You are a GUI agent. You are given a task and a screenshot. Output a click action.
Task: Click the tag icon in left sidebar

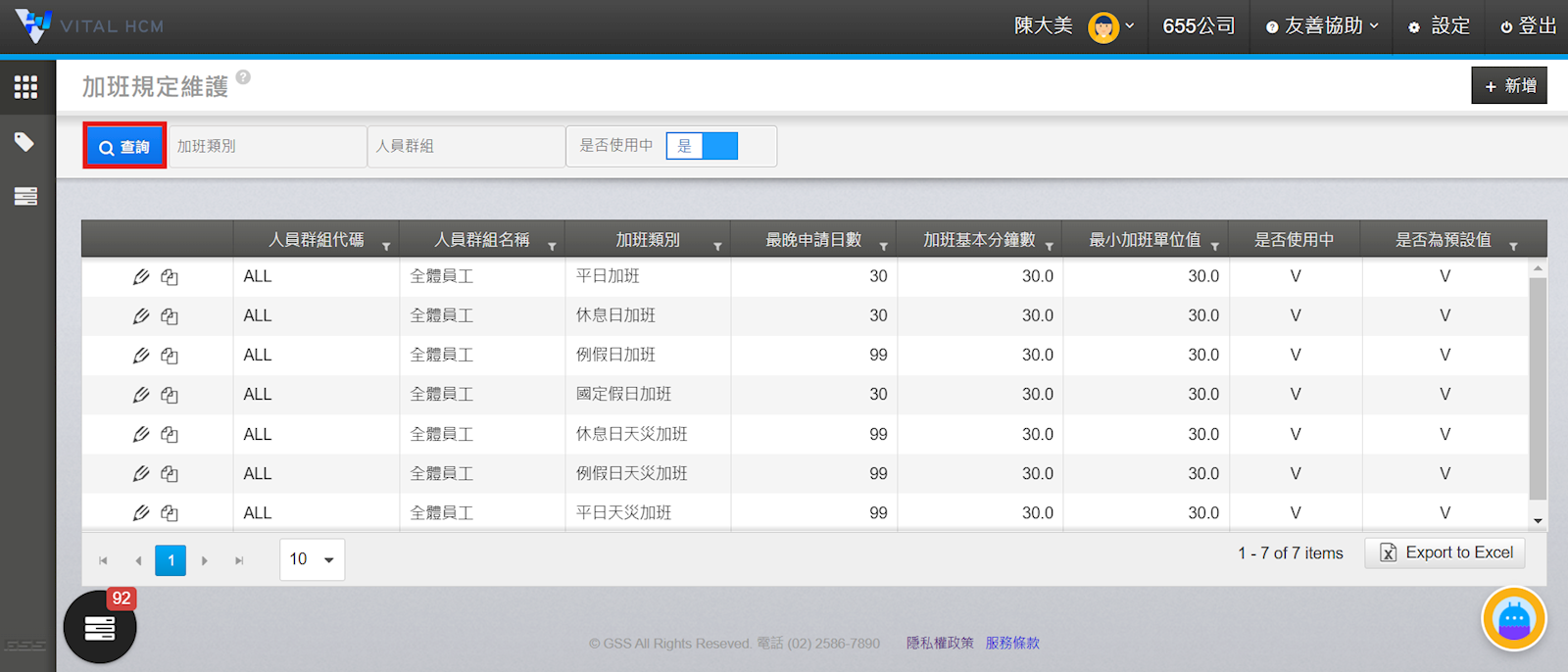[x=24, y=142]
